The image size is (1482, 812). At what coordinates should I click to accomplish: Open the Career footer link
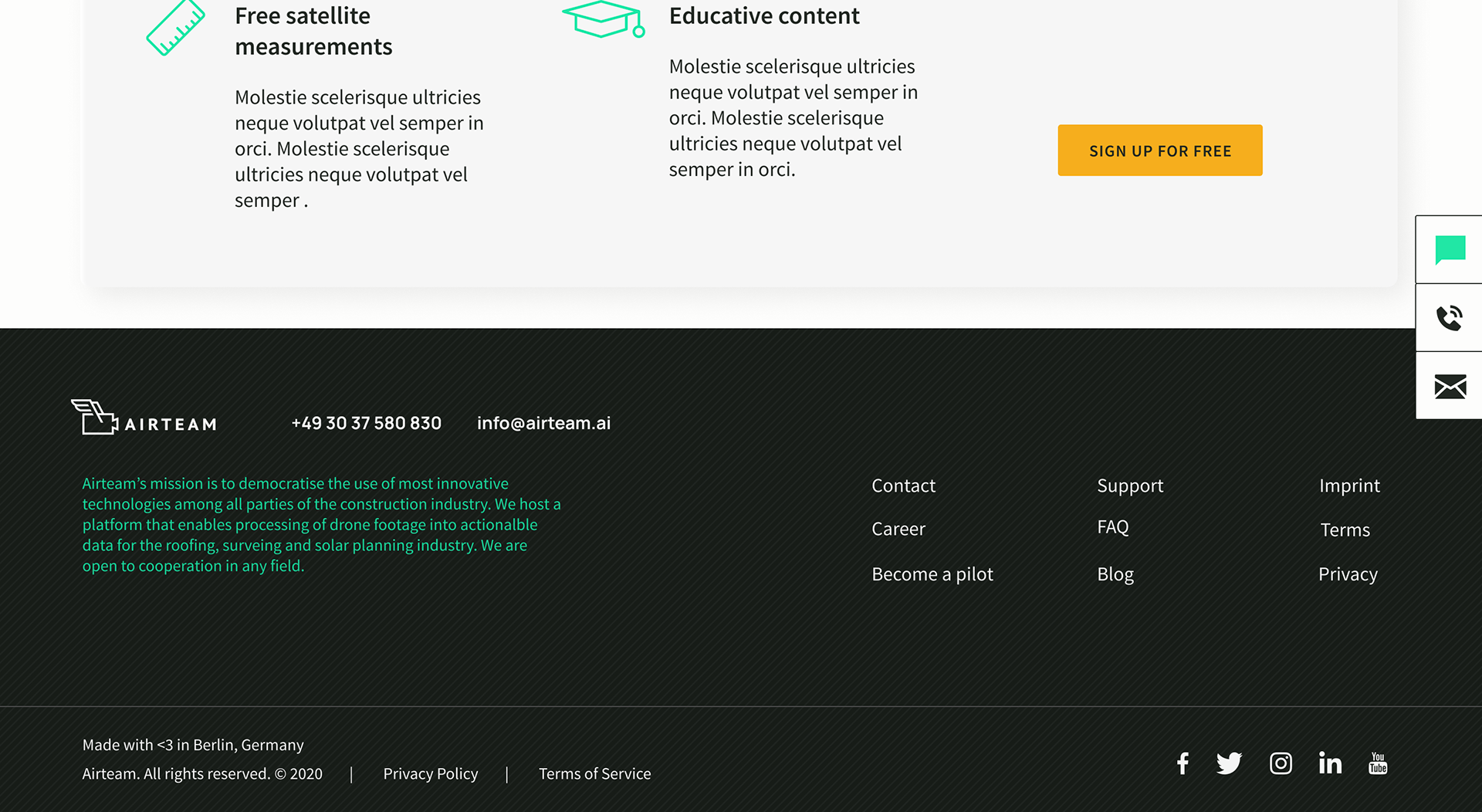pos(898,529)
